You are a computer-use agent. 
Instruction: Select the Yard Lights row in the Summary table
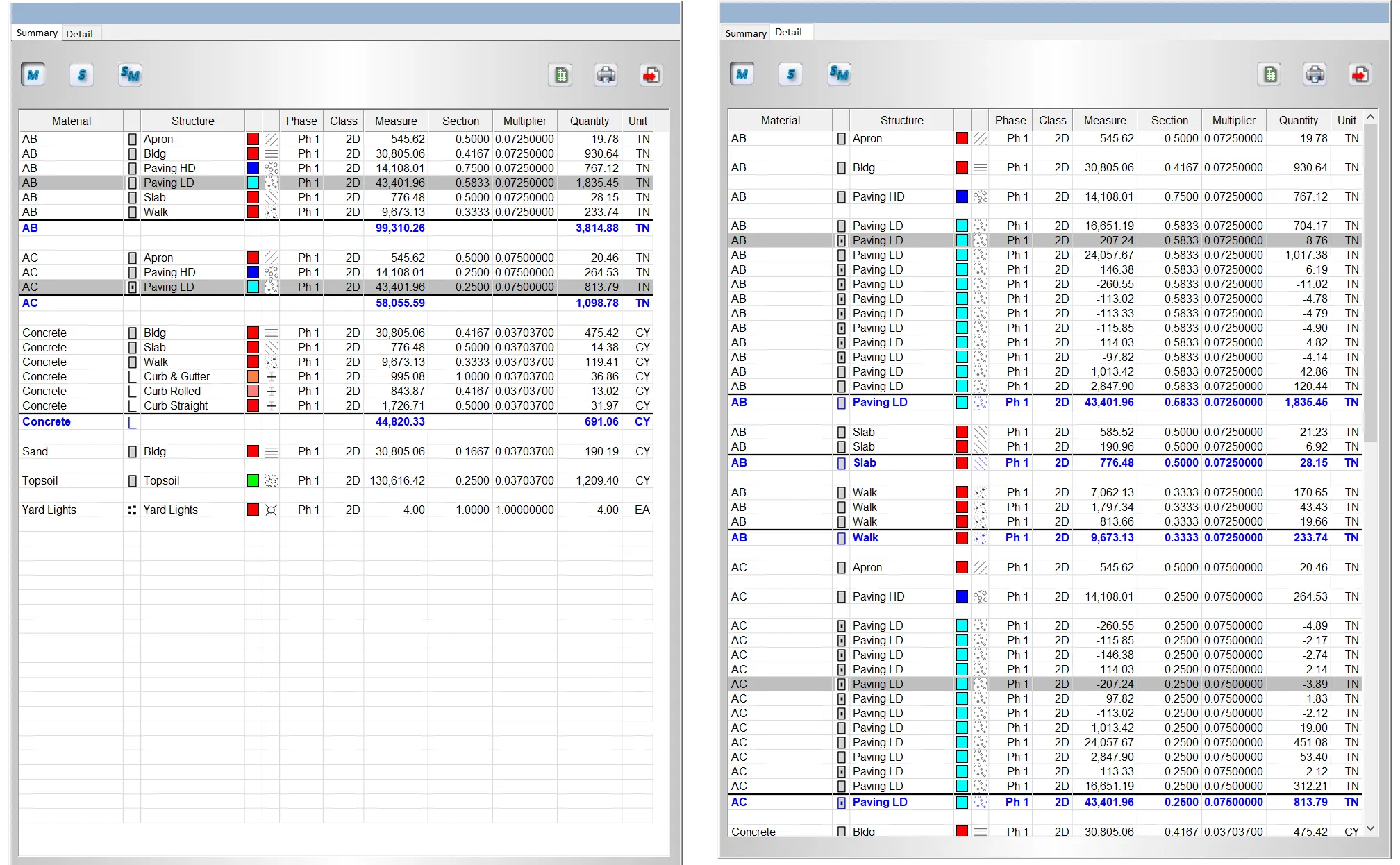pos(49,510)
